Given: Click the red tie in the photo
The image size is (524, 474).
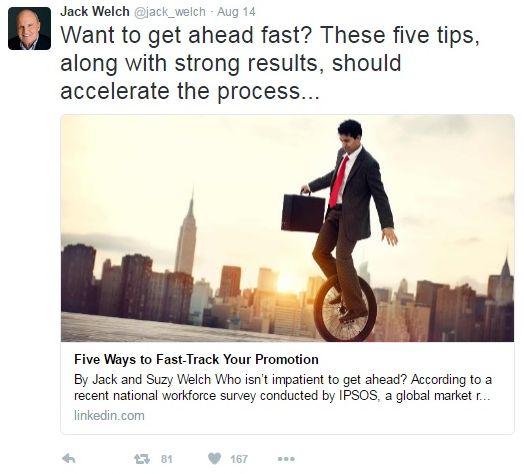Looking at the screenshot, I should click(x=339, y=182).
